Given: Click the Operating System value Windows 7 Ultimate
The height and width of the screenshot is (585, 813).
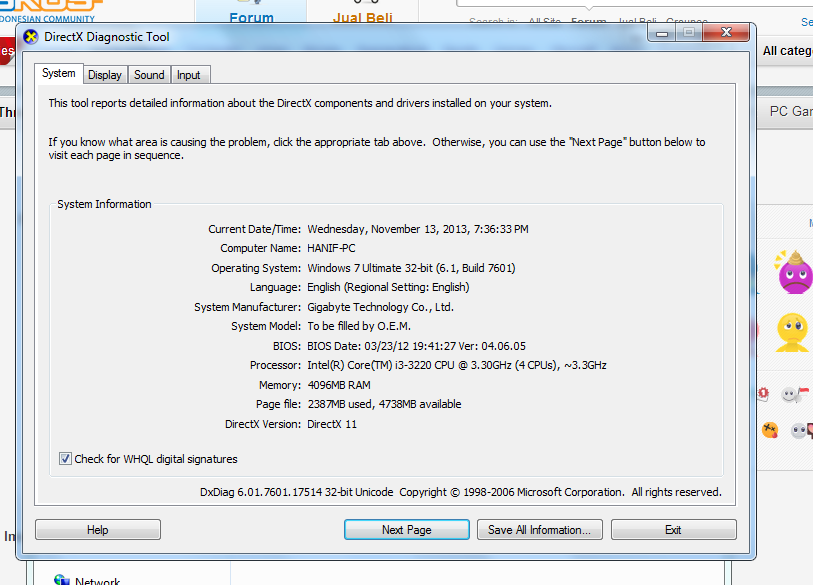Looking at the screenshot, I should point(411,268).
